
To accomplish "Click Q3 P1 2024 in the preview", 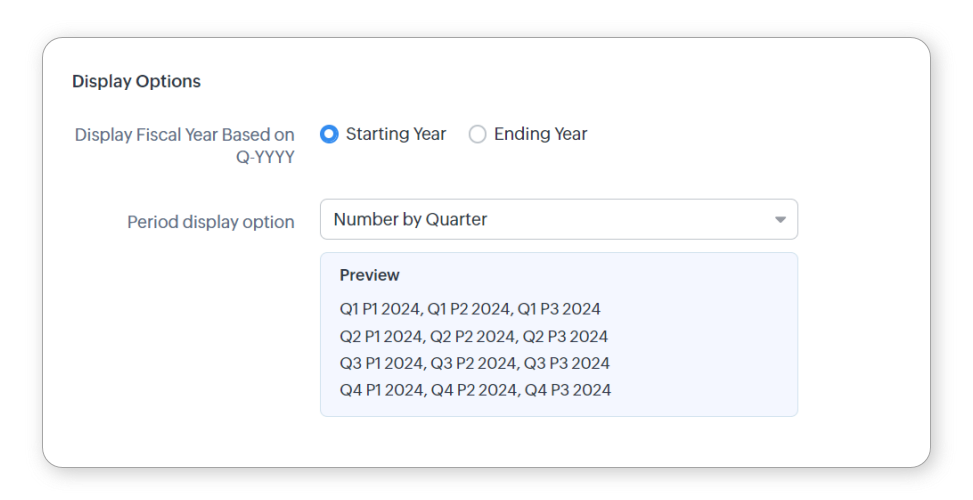I will (x=381, y=363).
